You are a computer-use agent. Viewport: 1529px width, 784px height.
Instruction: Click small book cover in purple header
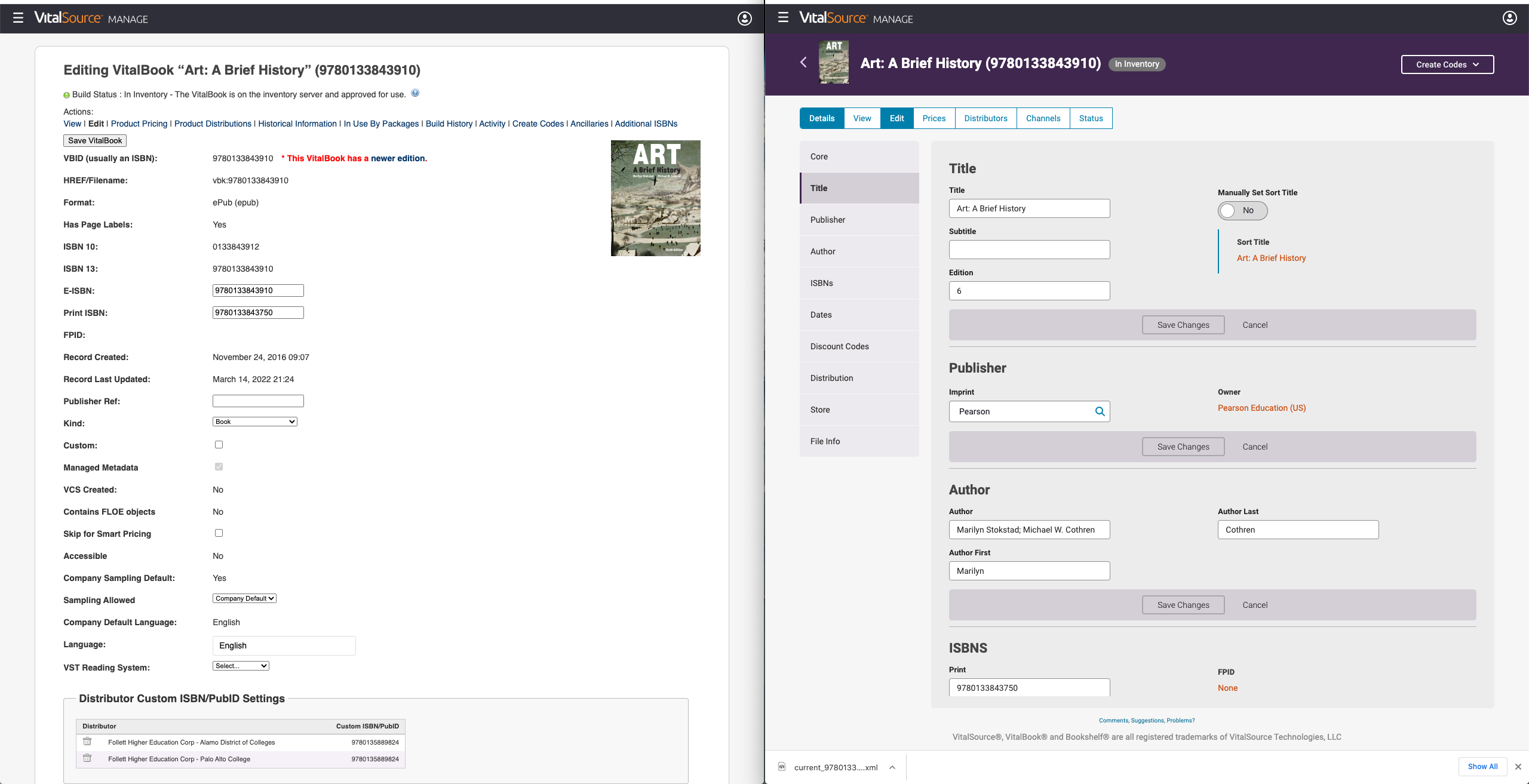click(x=834, y=62)
